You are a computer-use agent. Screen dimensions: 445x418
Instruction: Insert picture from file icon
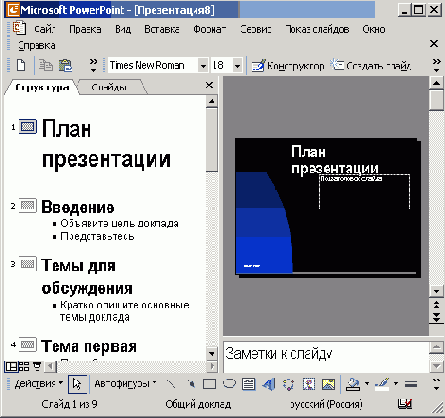click(329, 384)
